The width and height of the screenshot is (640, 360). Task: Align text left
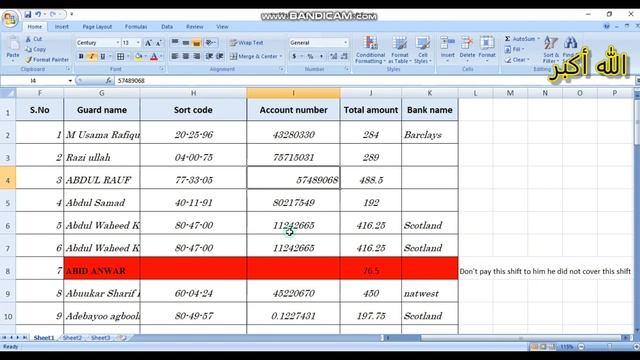[x=175, y=56]
